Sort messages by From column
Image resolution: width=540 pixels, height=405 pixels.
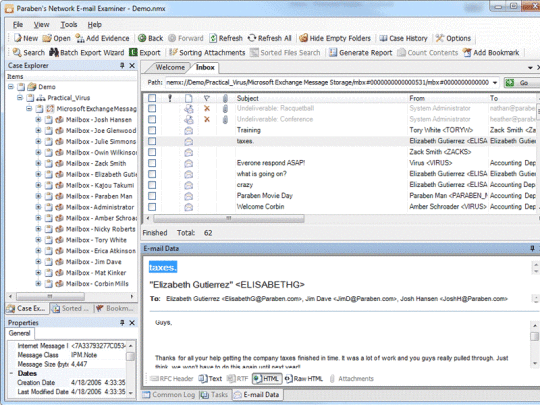pos(417,98)
